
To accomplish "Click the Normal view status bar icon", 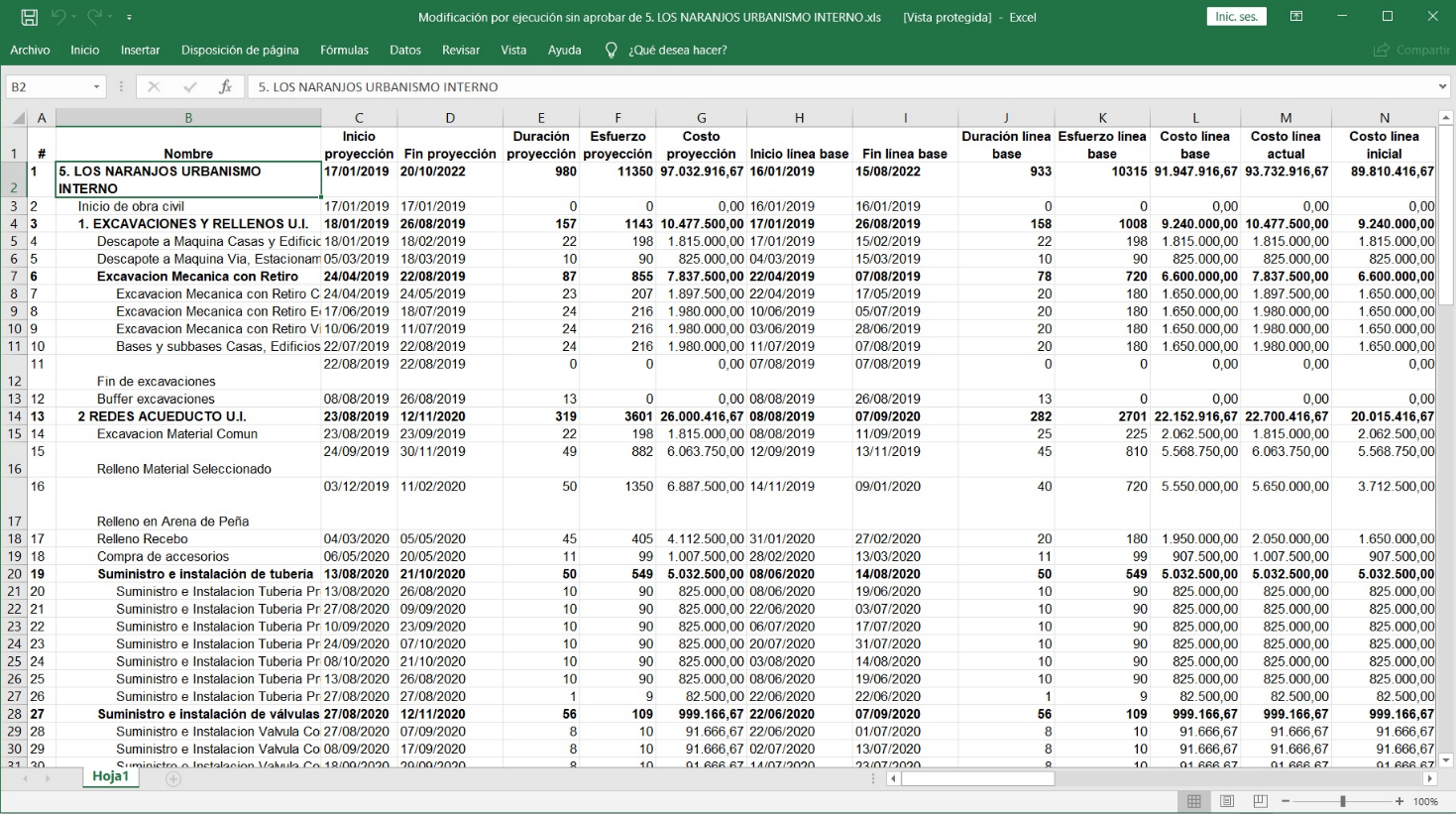I will 1193,801.
